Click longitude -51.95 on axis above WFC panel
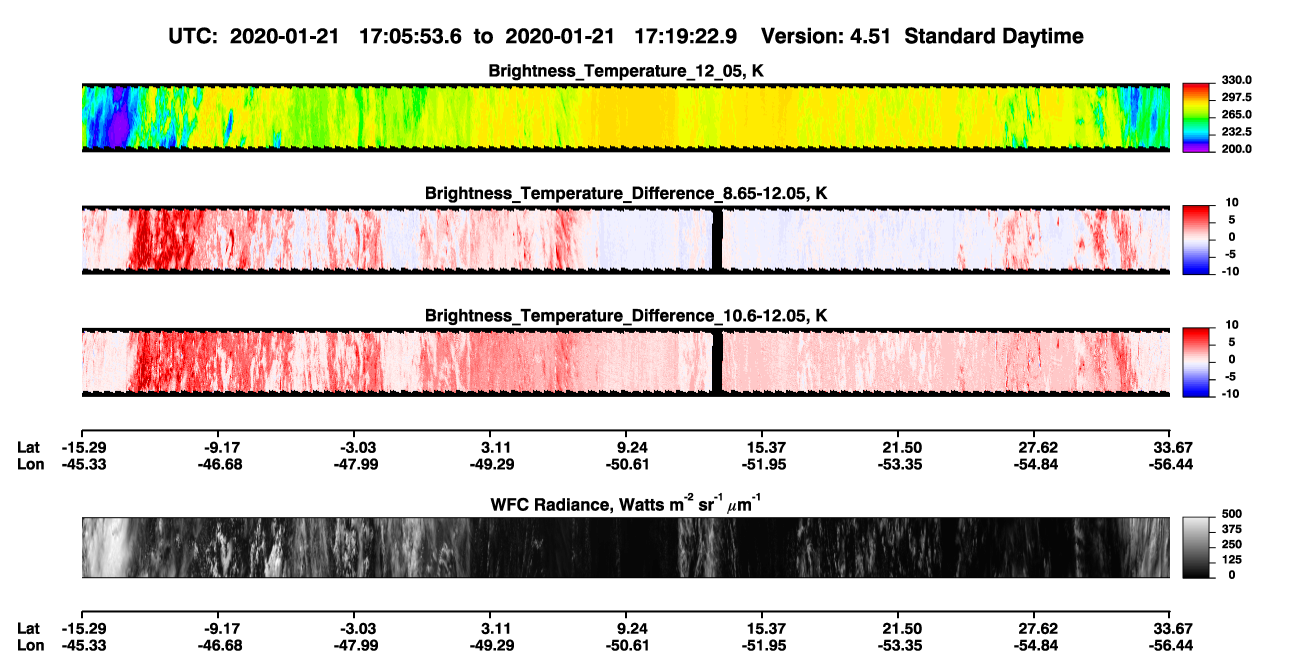1300x667 pixels. tap(762, 464)
